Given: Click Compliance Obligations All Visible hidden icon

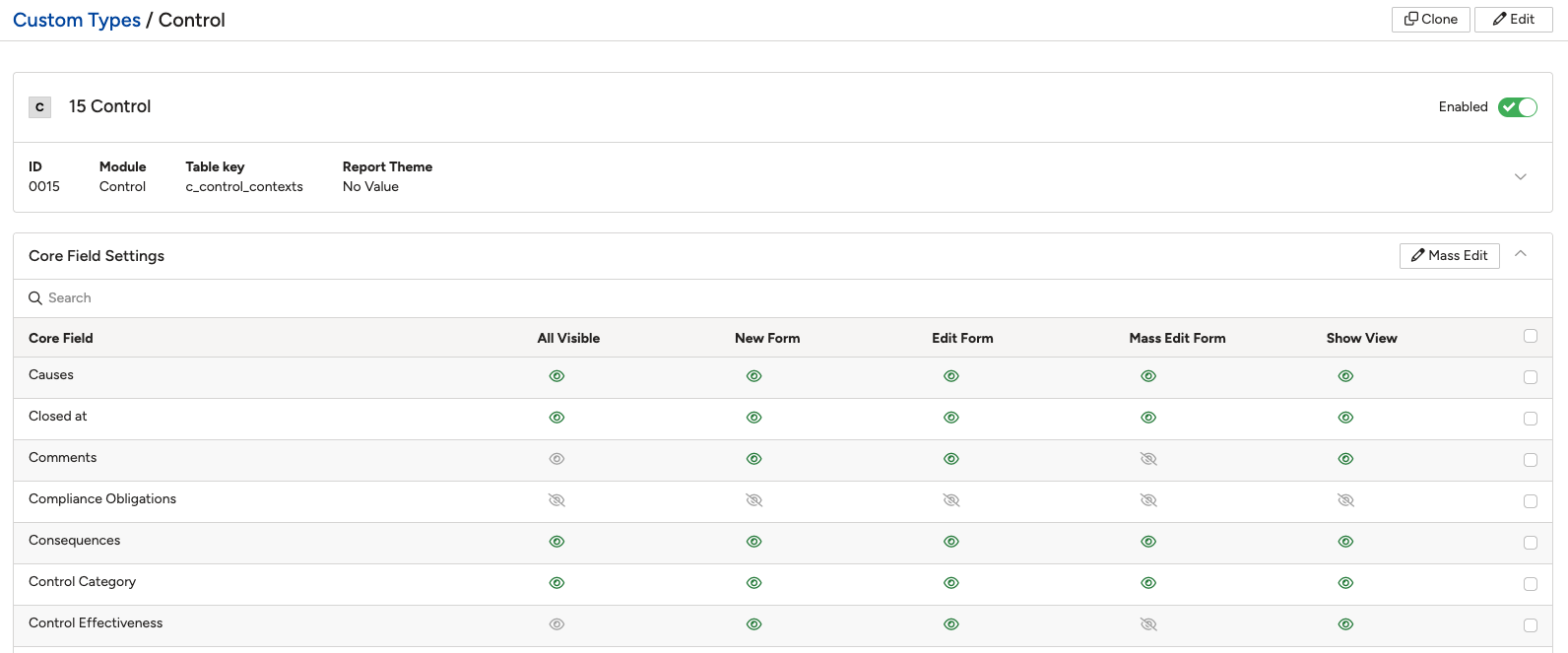Looking at the screenshot, I should click(556, 500).
